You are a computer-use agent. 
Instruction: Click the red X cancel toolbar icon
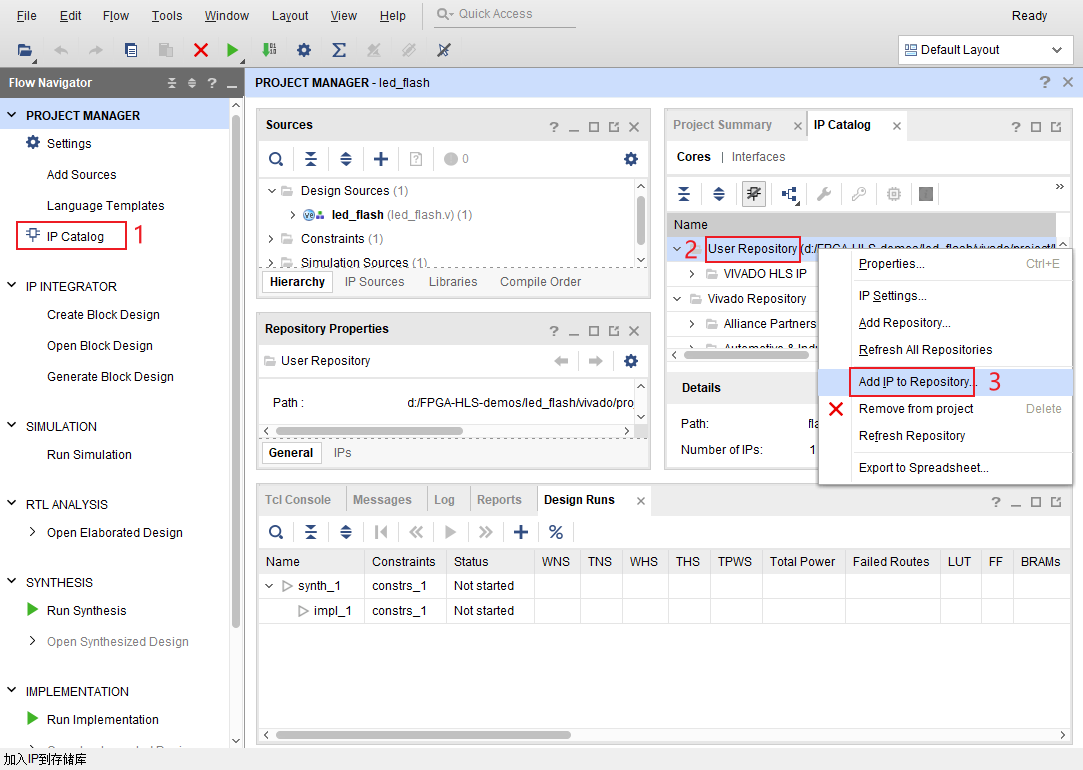[x=201, y=50]
